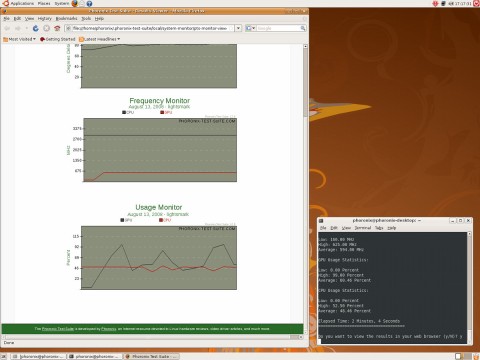Click the Firefox Forward arrow button
Screen dimensions: 480x360
18,29
